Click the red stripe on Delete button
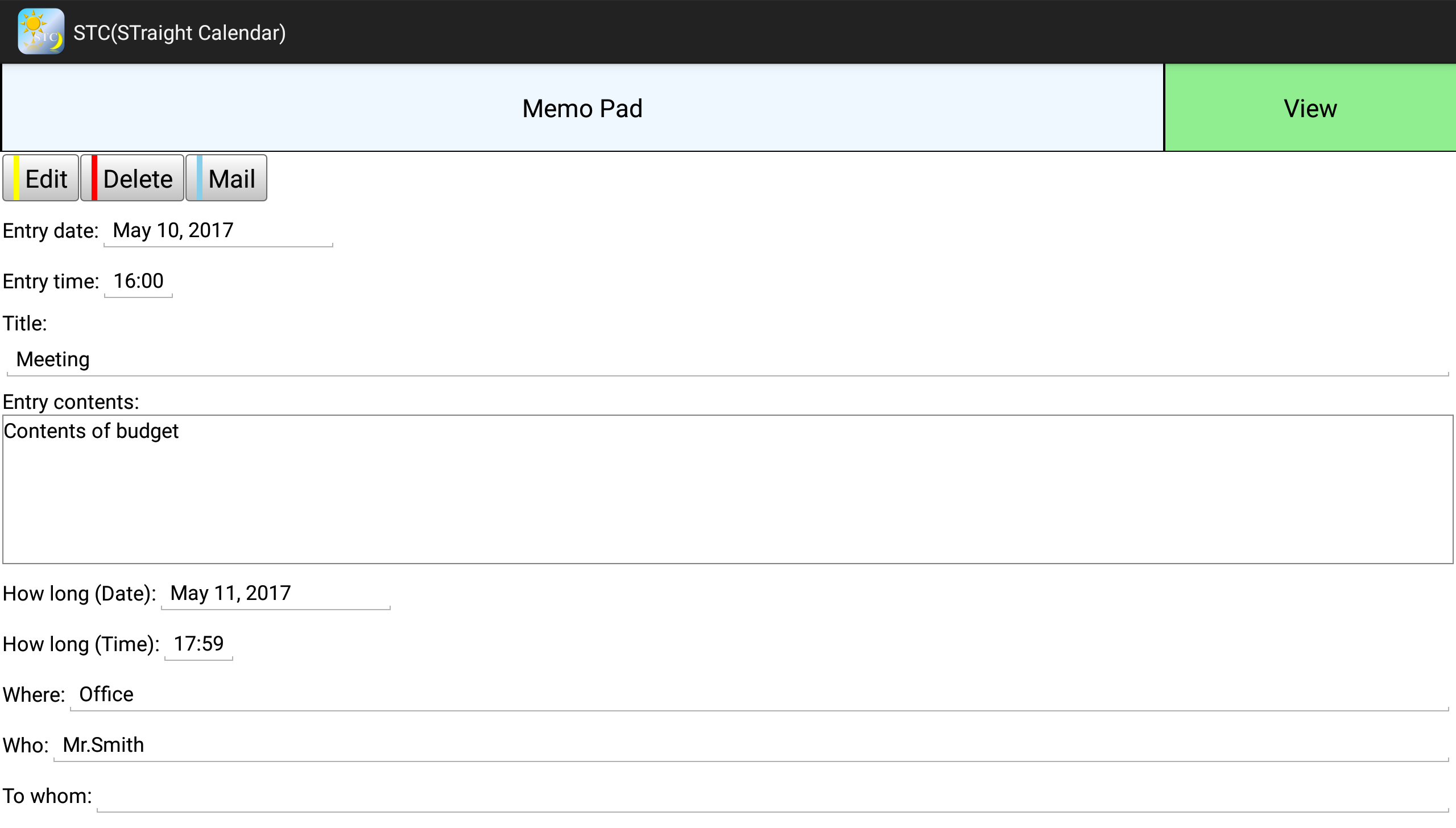Image resolution: width=1456 pixels, height=828 pixels. tap(94, 179)
